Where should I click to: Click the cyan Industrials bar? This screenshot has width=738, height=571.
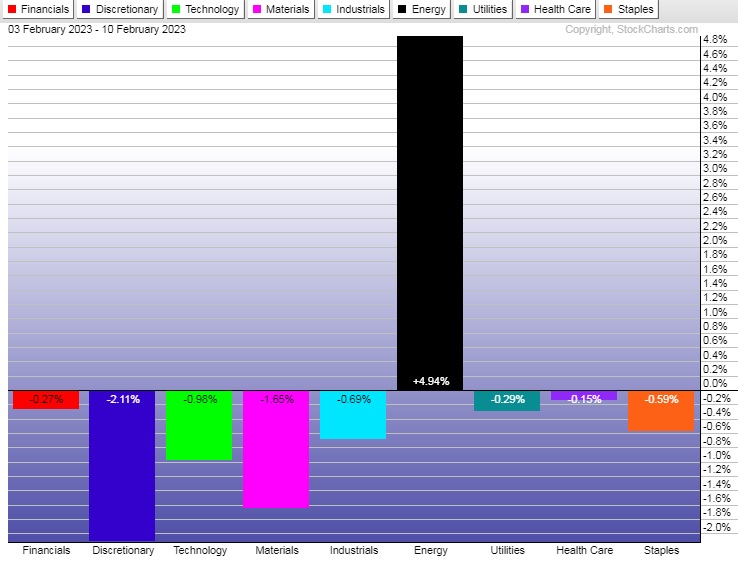pos(353,415)
